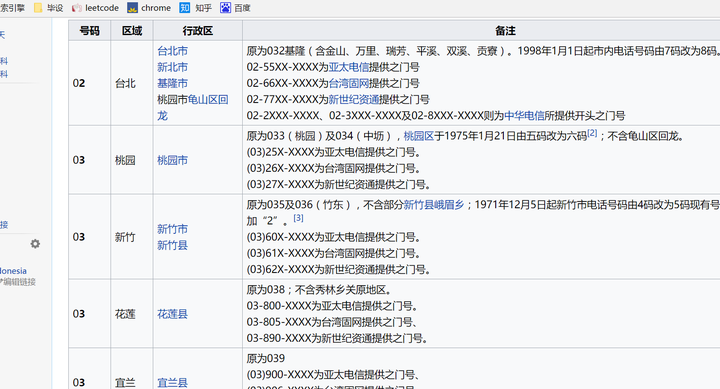Open the 新世纪资通 link
The image size is (720, 389).
(x=354, y=100)
